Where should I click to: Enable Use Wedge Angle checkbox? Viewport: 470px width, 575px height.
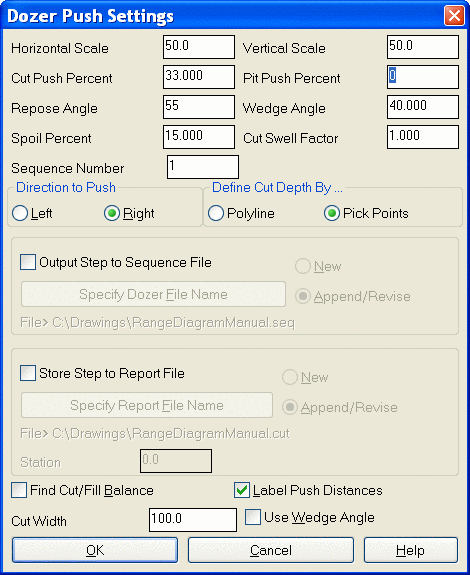tap(253, 517)
